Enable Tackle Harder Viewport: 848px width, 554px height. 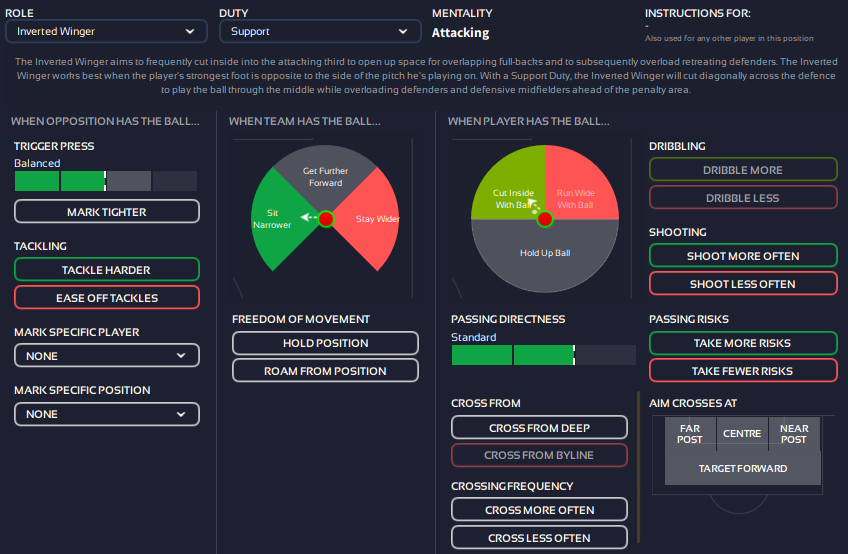[107, 269]
